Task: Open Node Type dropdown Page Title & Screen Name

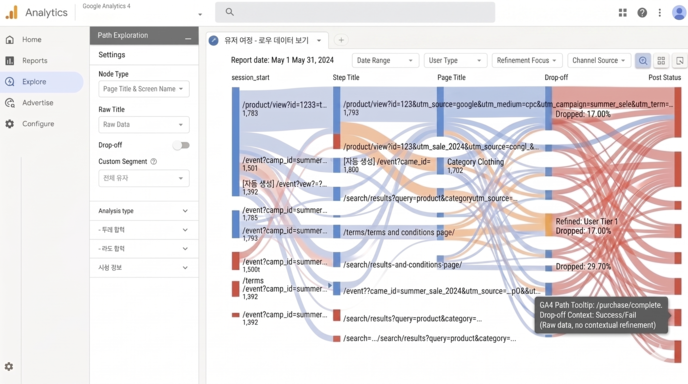Action: (x=144, y=89)
